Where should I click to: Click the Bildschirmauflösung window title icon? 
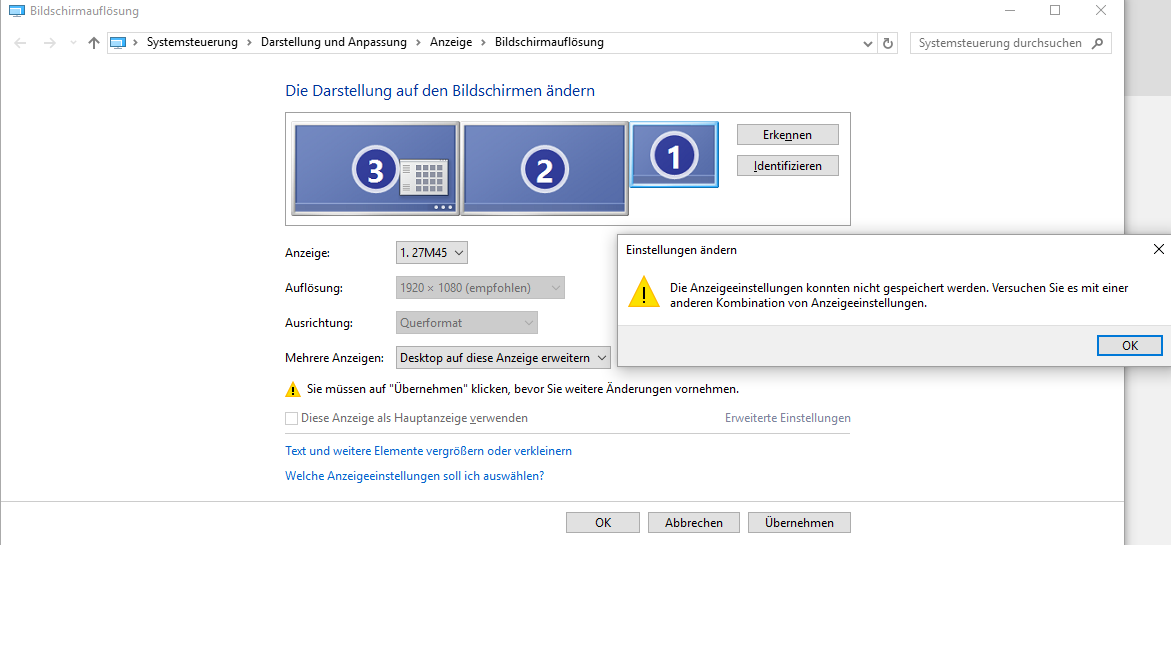pos(16,11)
